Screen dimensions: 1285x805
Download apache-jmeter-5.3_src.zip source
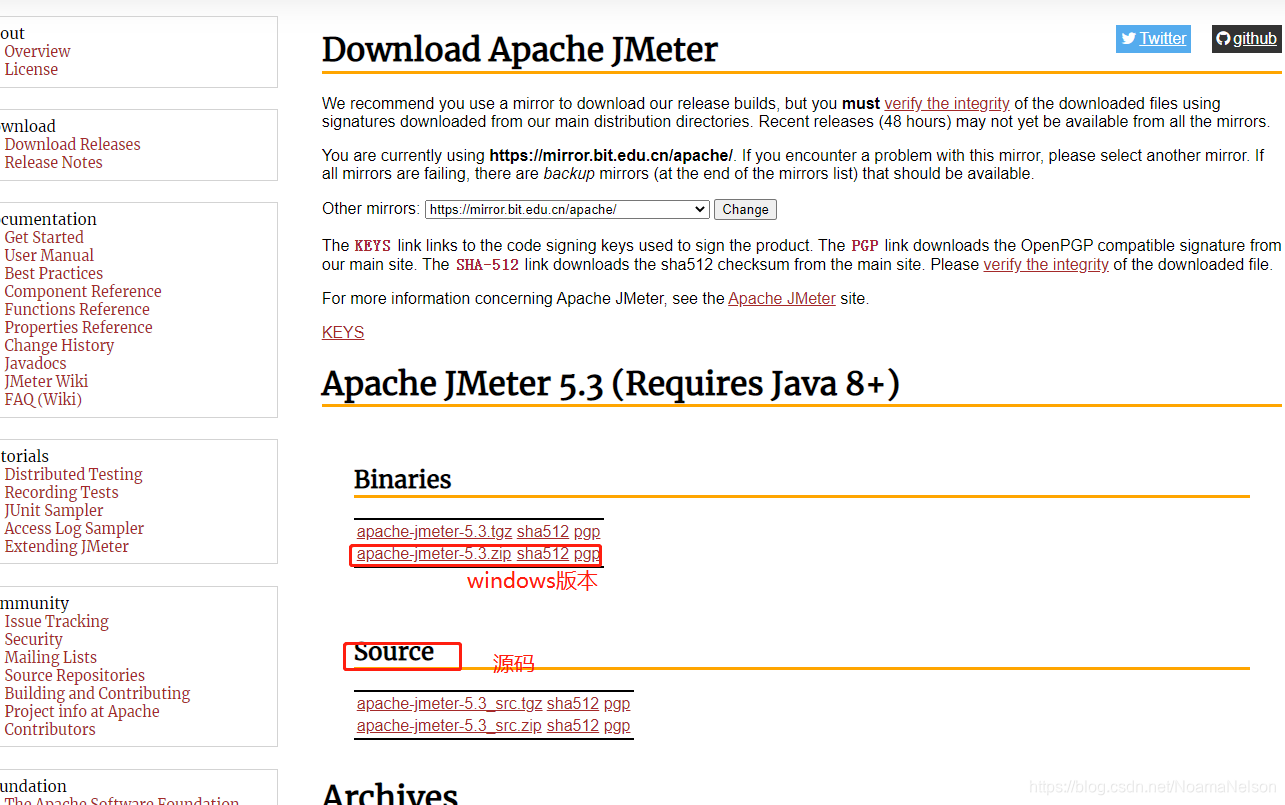449,726
